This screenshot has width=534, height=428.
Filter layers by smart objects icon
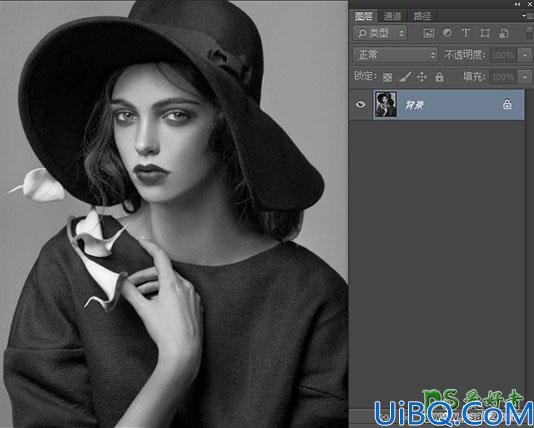504,33
